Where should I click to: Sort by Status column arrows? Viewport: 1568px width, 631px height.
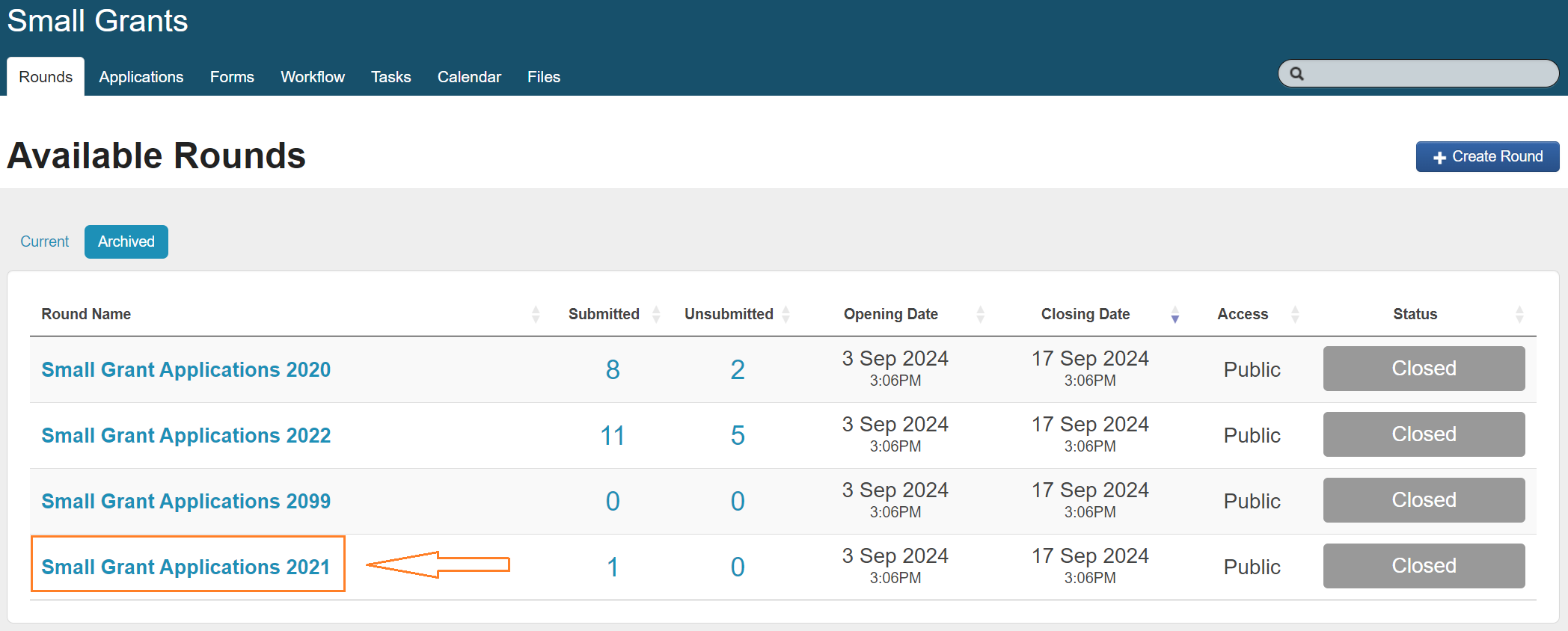tap(1519, 315)
